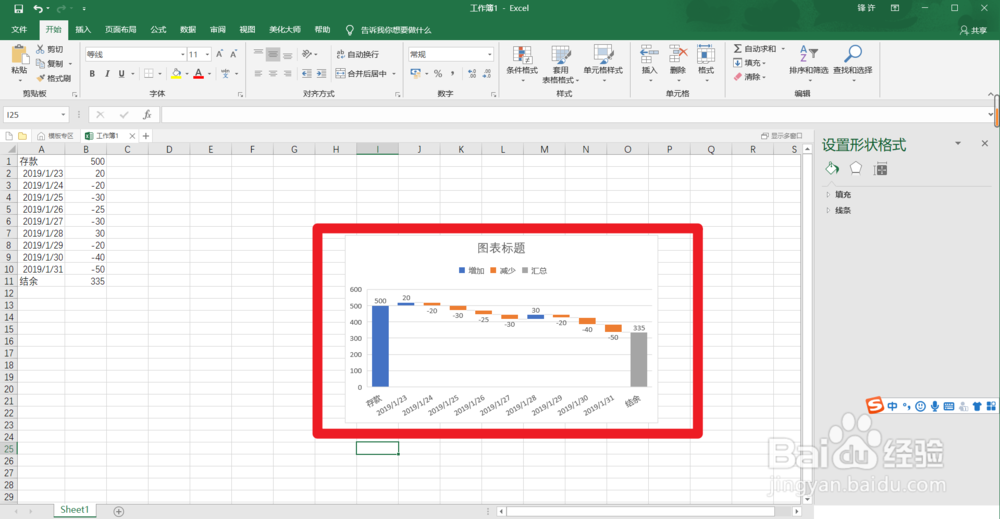This screenshot has height=519, width=1000.
Task: Click the add new sheet plus button
Action: tap(119, 511)
